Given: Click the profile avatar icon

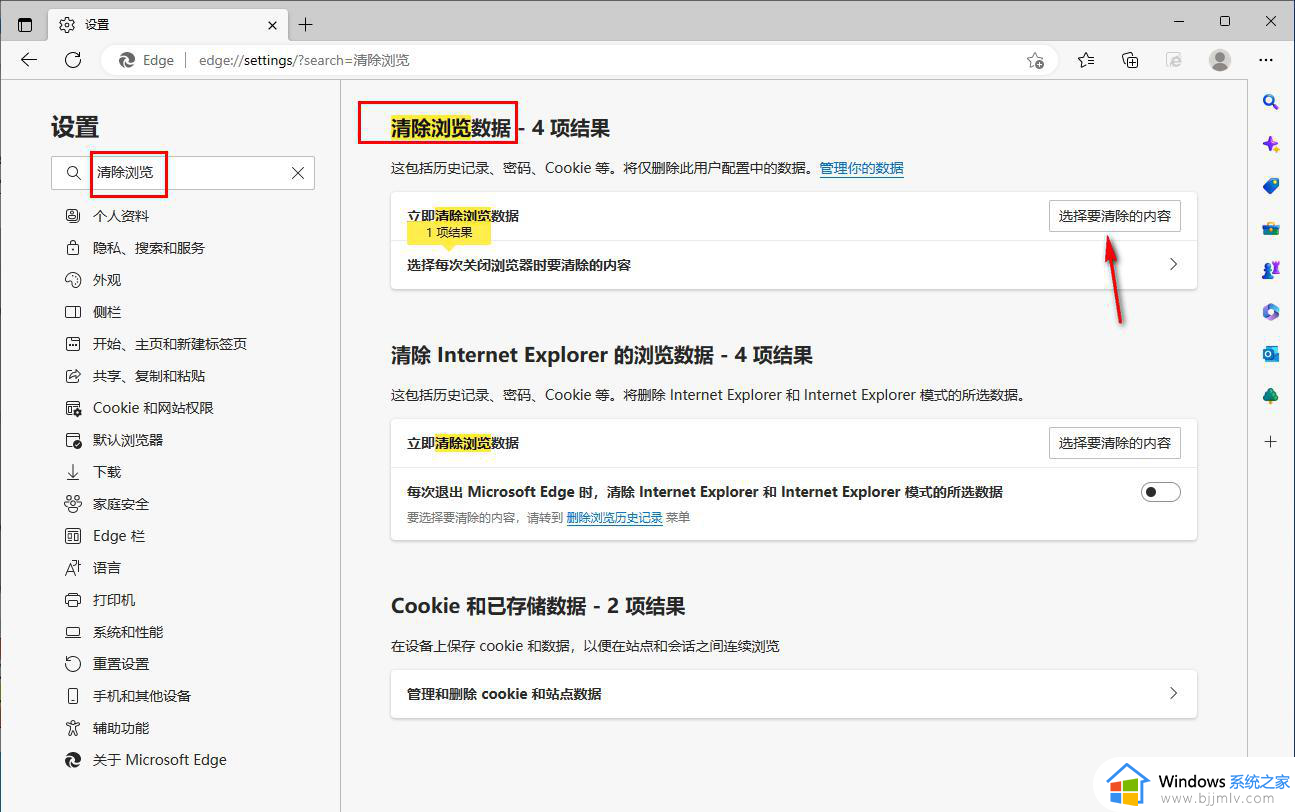Looking at the screenshot, I should (1220, 60).
